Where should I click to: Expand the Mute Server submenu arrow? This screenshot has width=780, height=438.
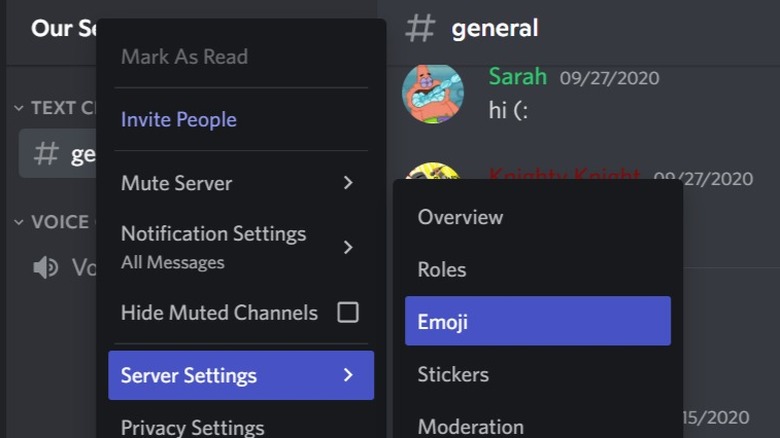347,183
